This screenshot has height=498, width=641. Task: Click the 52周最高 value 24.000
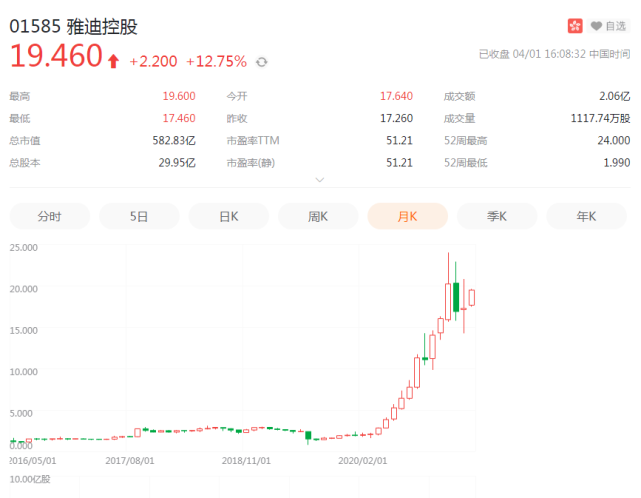(x=610, y=140)
